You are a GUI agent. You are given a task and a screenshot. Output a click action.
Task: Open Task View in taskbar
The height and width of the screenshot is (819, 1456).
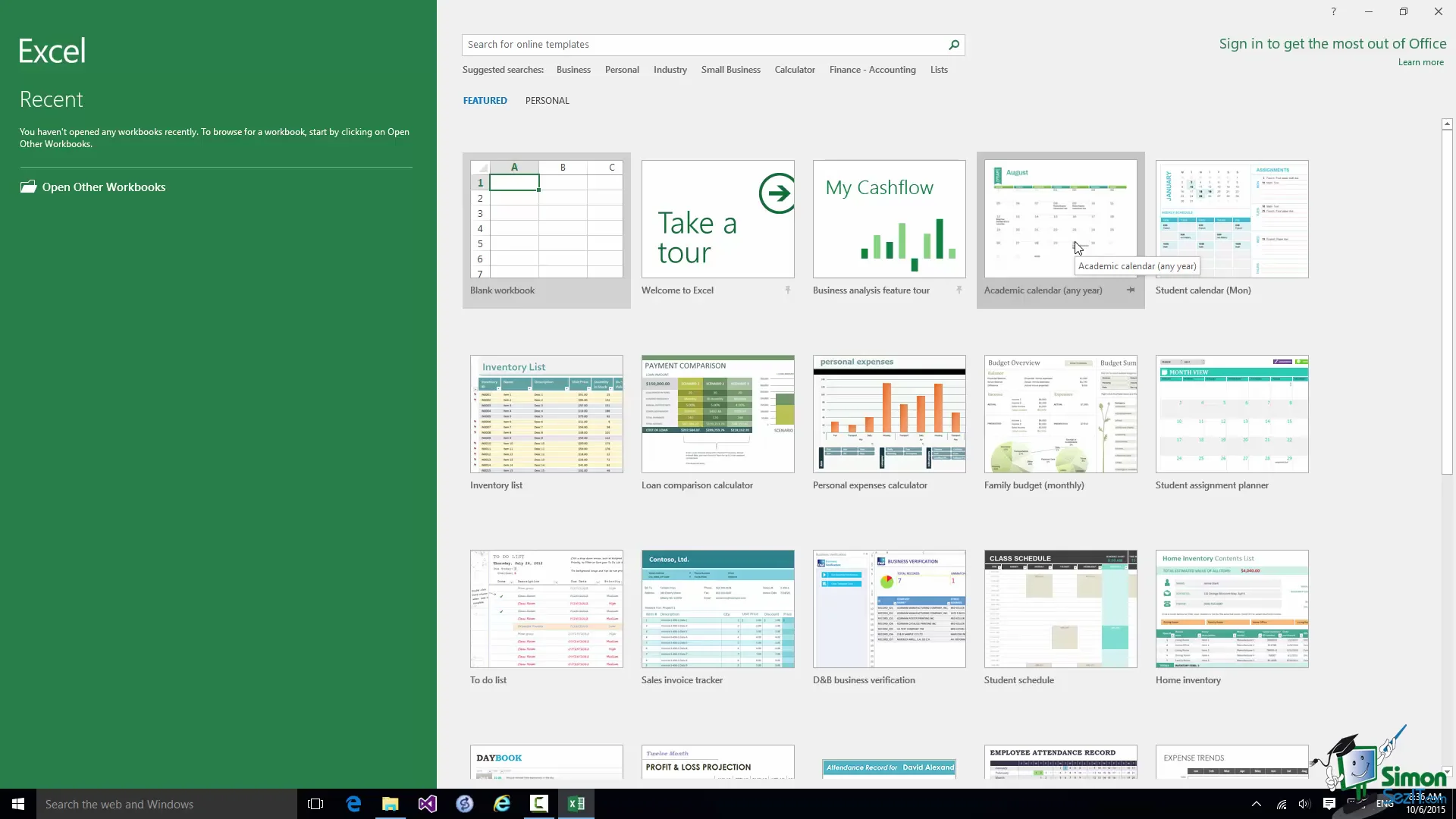point(315,804)
